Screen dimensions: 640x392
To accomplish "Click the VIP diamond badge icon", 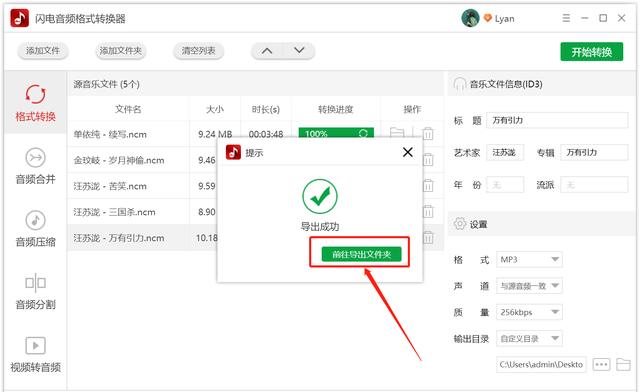I will (487, 18).
